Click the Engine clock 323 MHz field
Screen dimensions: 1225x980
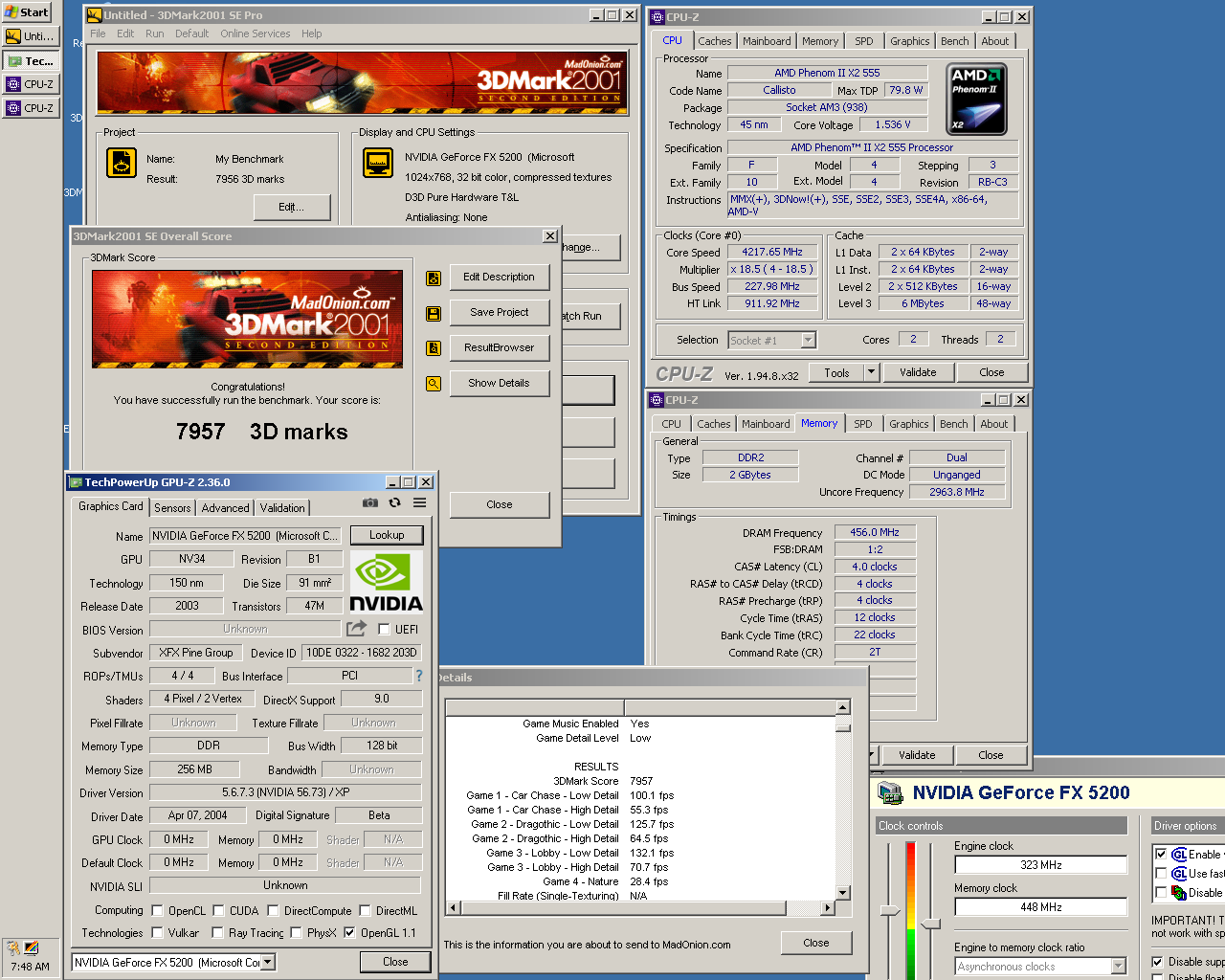click(x=1040, y=865)
